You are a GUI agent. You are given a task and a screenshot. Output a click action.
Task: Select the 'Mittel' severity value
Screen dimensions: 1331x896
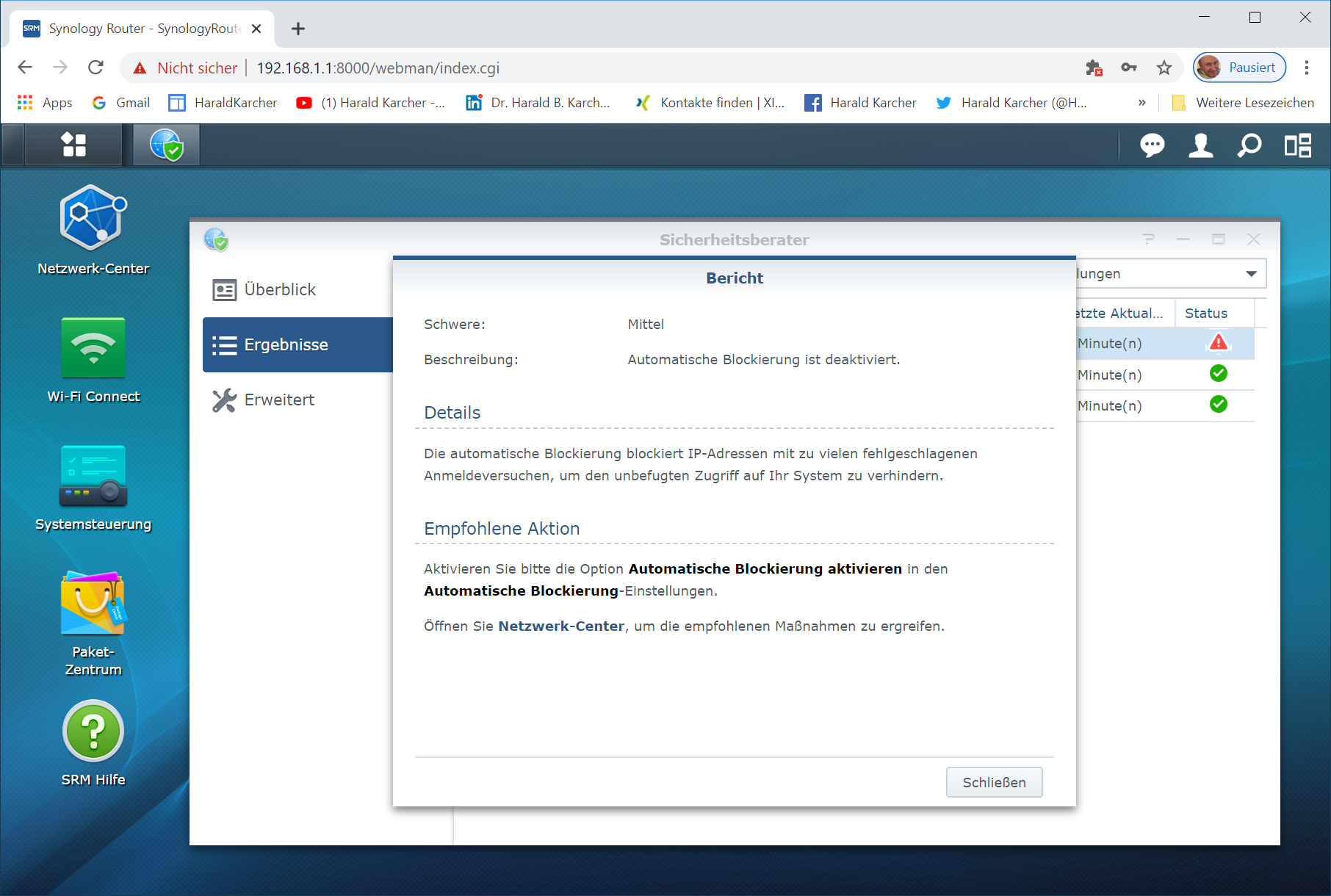coord(646,324)
